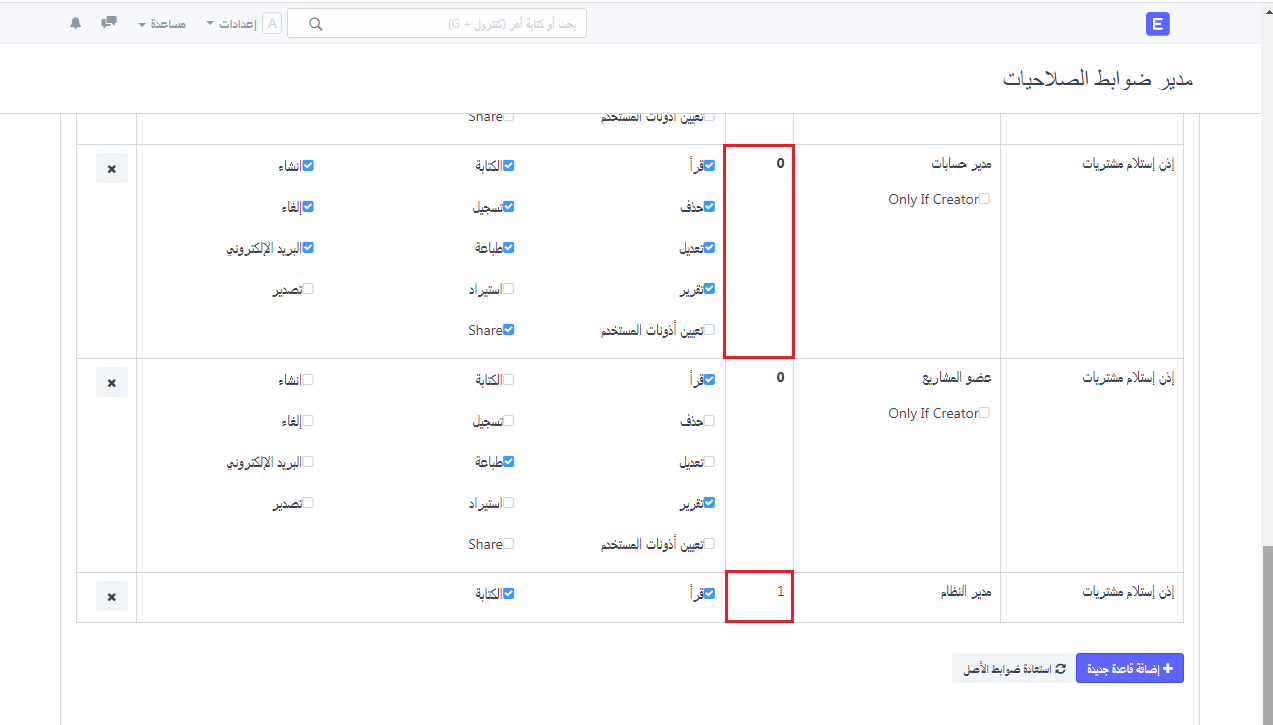Toggle طباعة checkbox for مدير حسابات
Viewport: 1273px width, 725px height.
tap(508, 248)
